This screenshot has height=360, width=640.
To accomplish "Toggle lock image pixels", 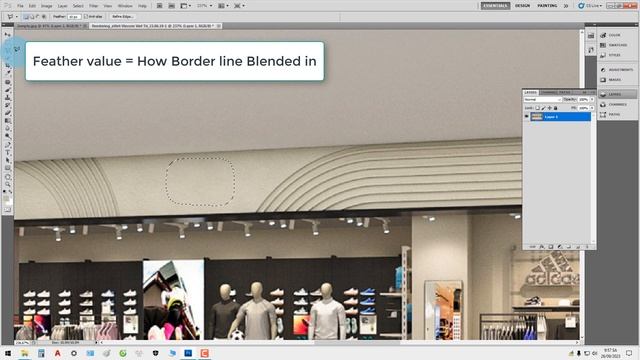I will click(x=543, y=108).
